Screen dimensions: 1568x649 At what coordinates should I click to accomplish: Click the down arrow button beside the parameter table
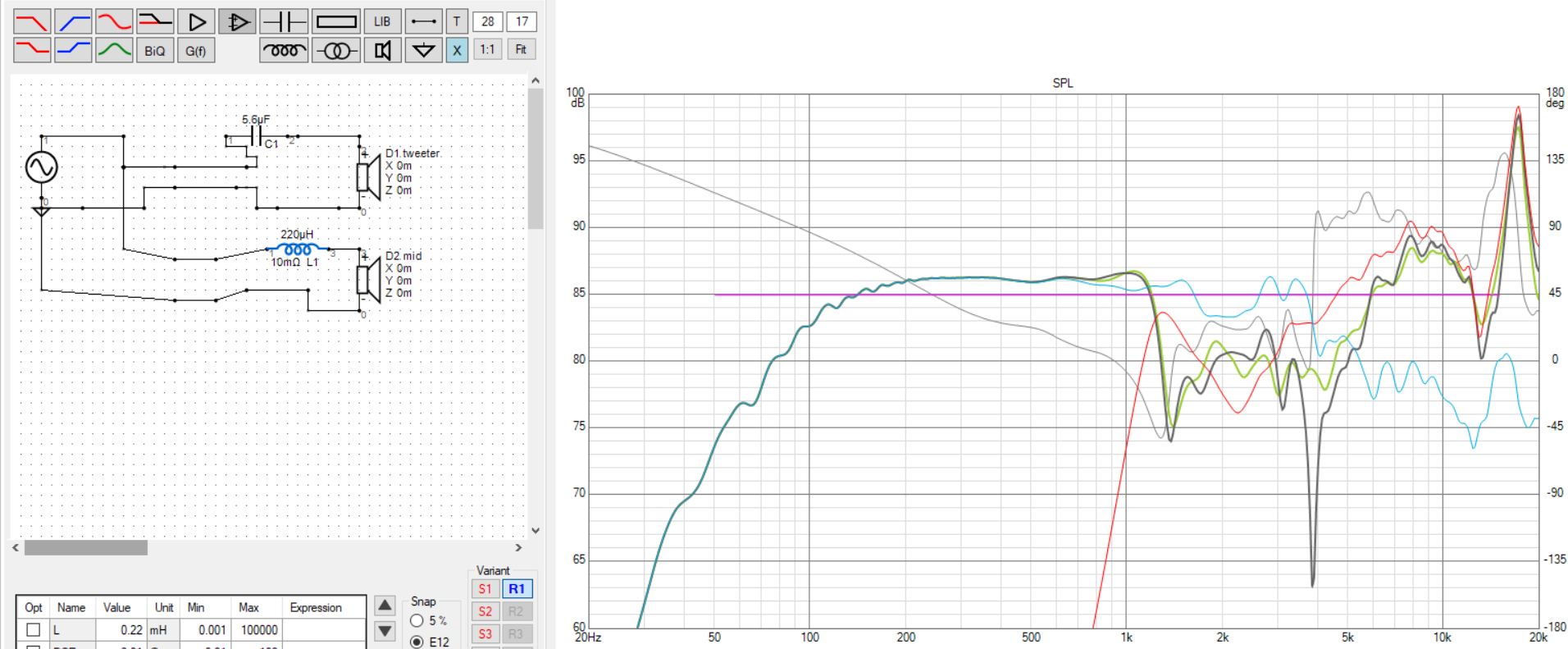[385, 631]
